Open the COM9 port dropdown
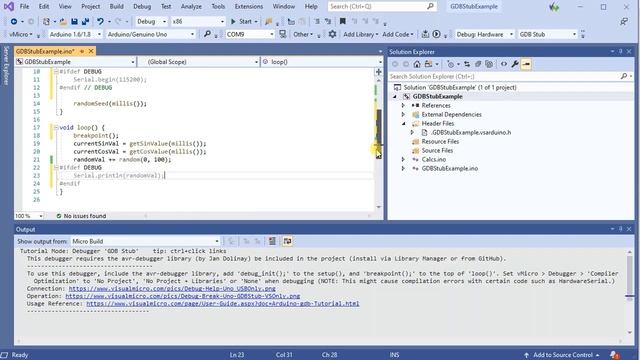This screenshot has height=360, width=640. pyautogui.click(x=250, y=34)
